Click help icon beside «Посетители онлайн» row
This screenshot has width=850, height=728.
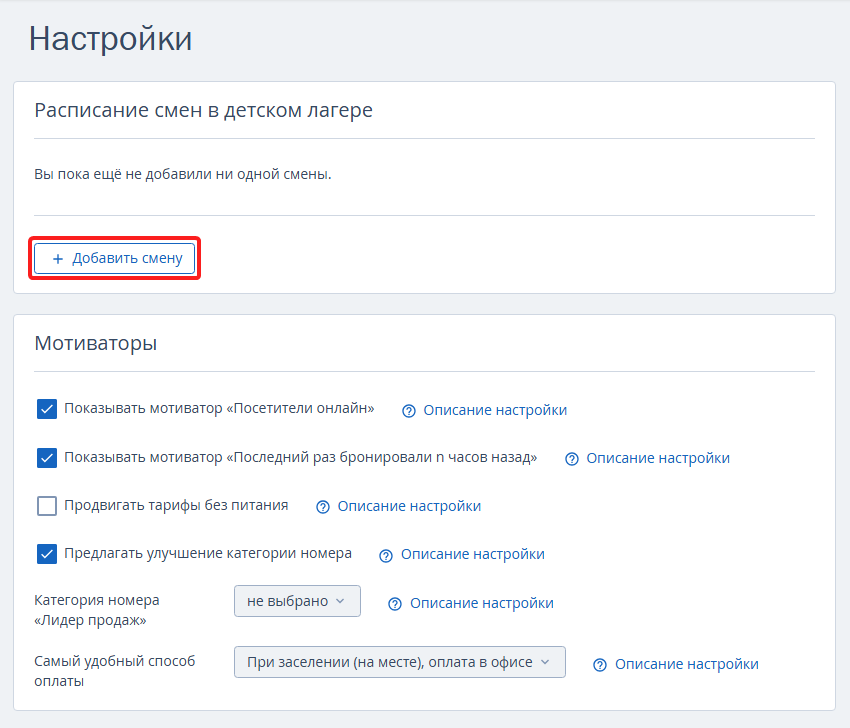pyautogui.click(x=409, y=411)
